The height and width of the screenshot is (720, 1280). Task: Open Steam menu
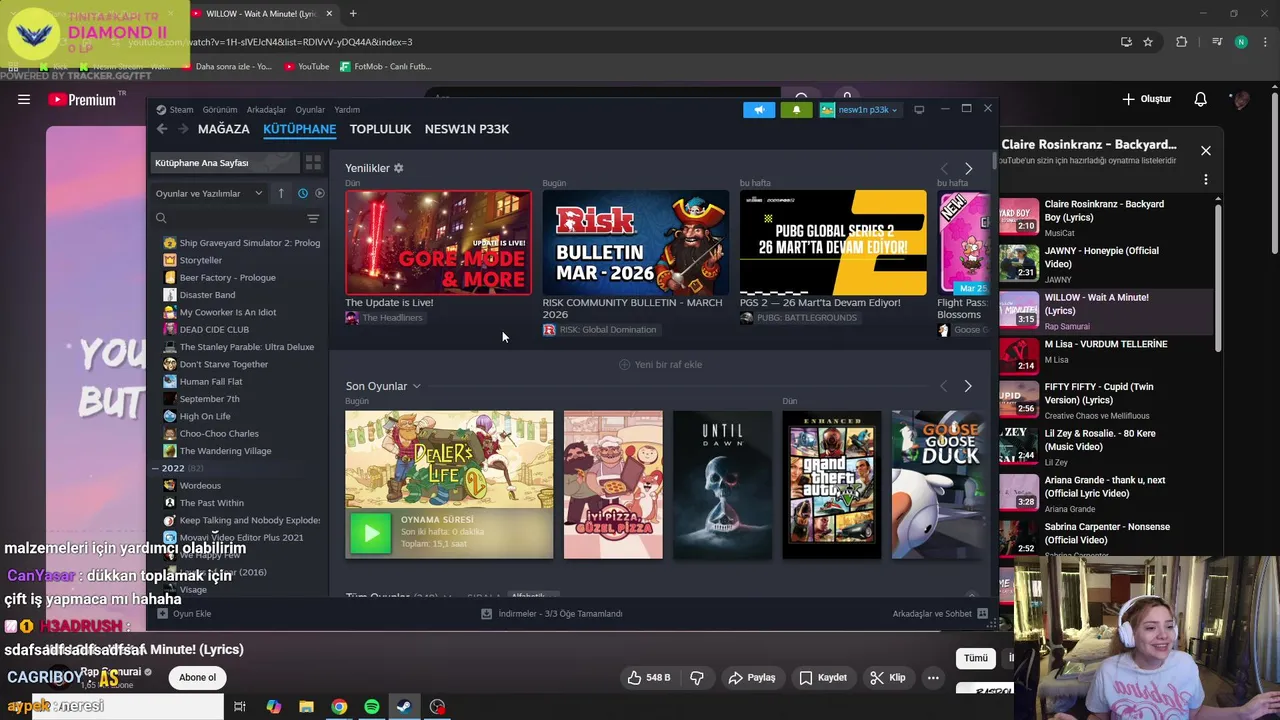click(175, 110)
